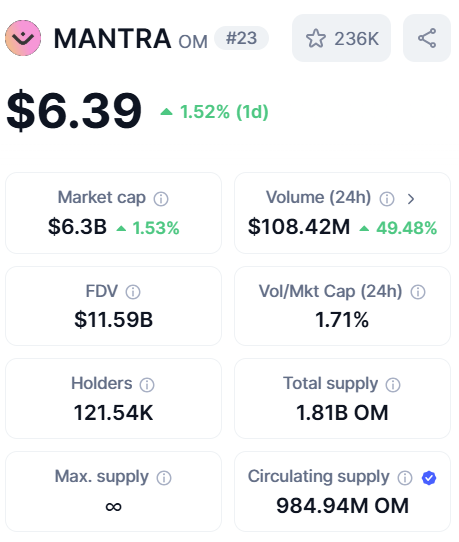Click the Holders info icon
The width and height of the screenshot is (459, 542).
coord(147,385)
